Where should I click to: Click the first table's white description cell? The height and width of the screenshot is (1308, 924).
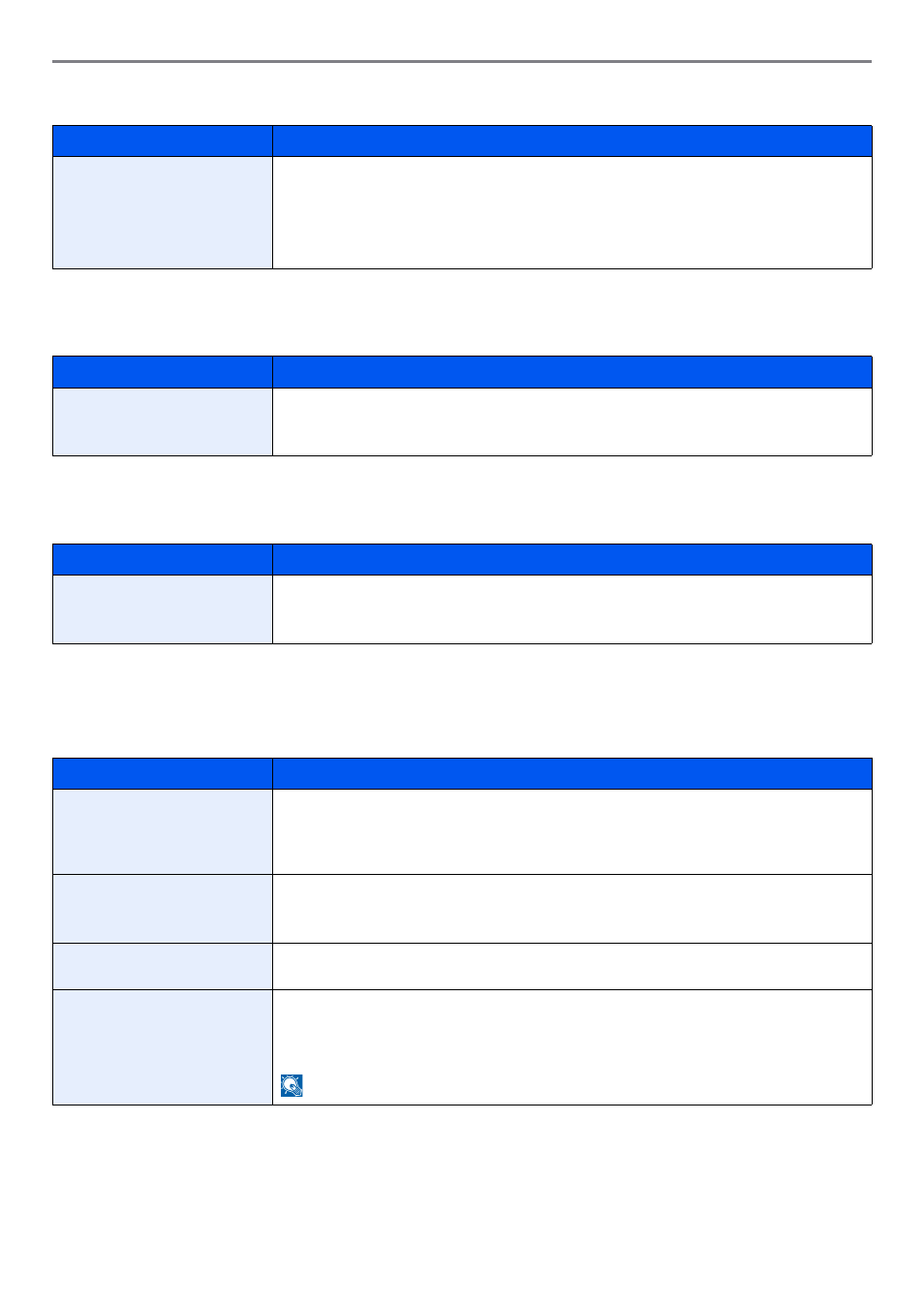tap(572, 213)
